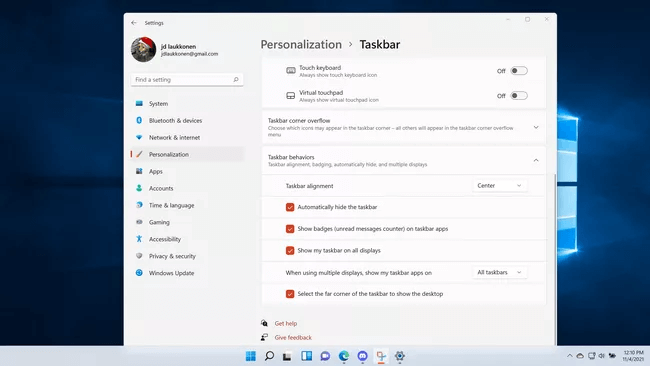
Task: Click the Settings gear on the taskbar
Action: [400, 356]
